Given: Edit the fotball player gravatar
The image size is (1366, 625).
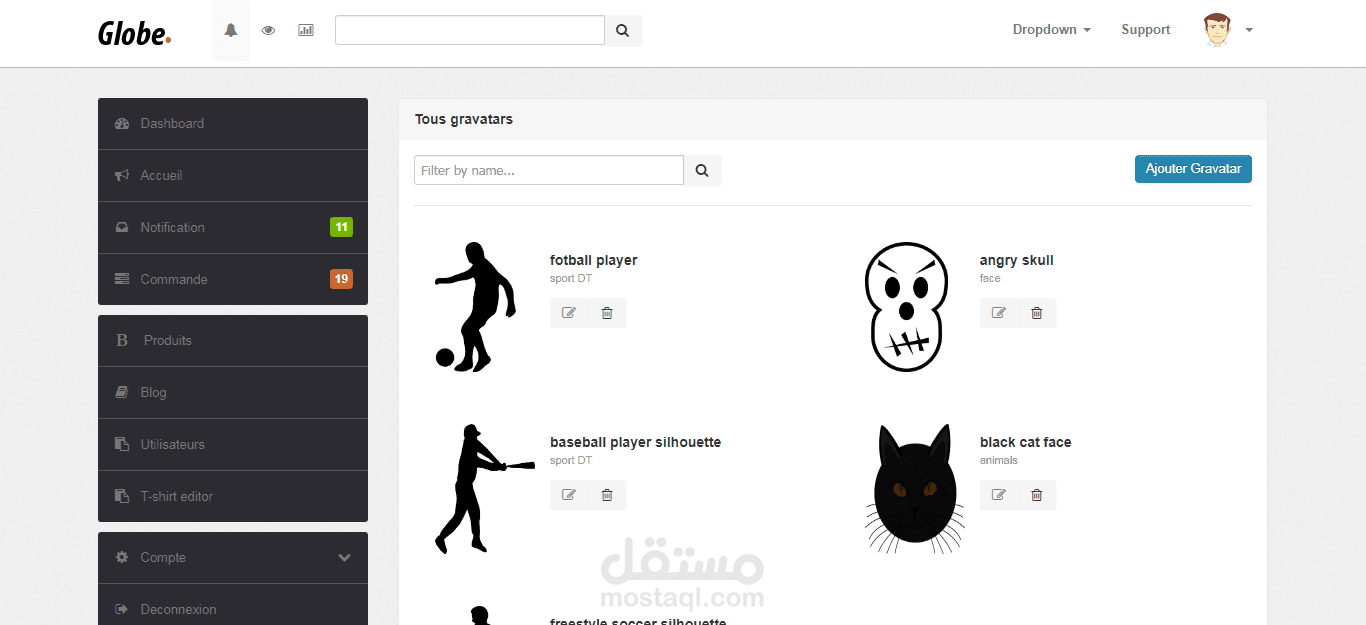Looking at the screenshot, I should pyautogui.click(x=569, y=313).
